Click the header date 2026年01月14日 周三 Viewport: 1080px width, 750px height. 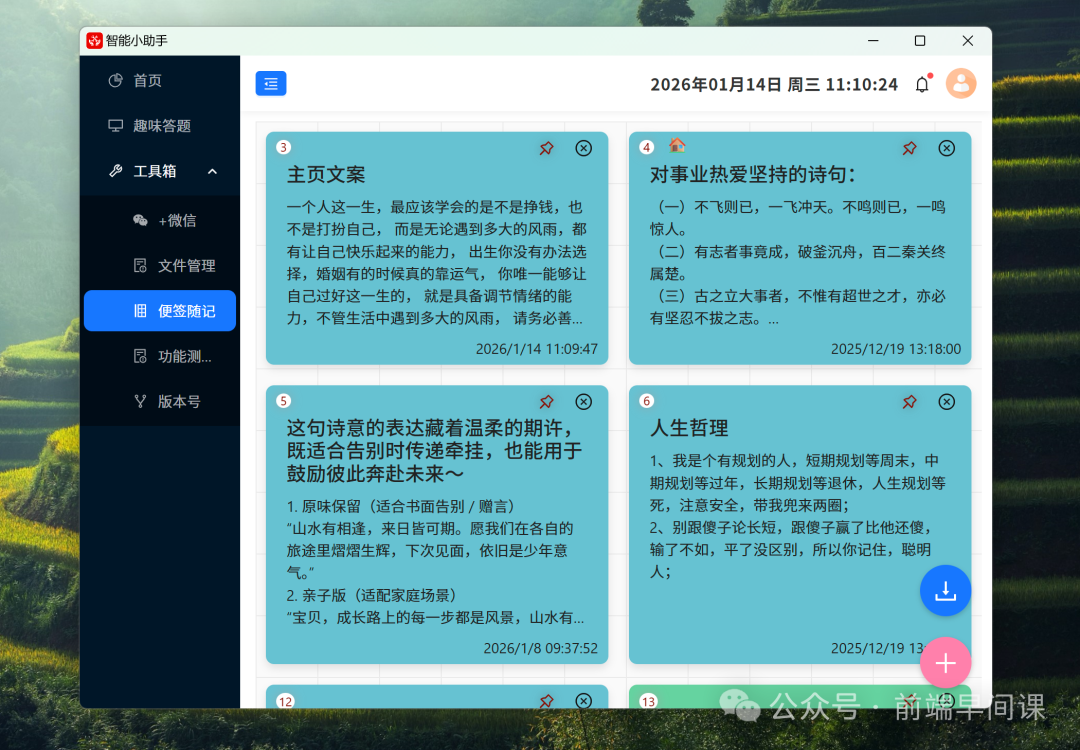coord(735,85)
